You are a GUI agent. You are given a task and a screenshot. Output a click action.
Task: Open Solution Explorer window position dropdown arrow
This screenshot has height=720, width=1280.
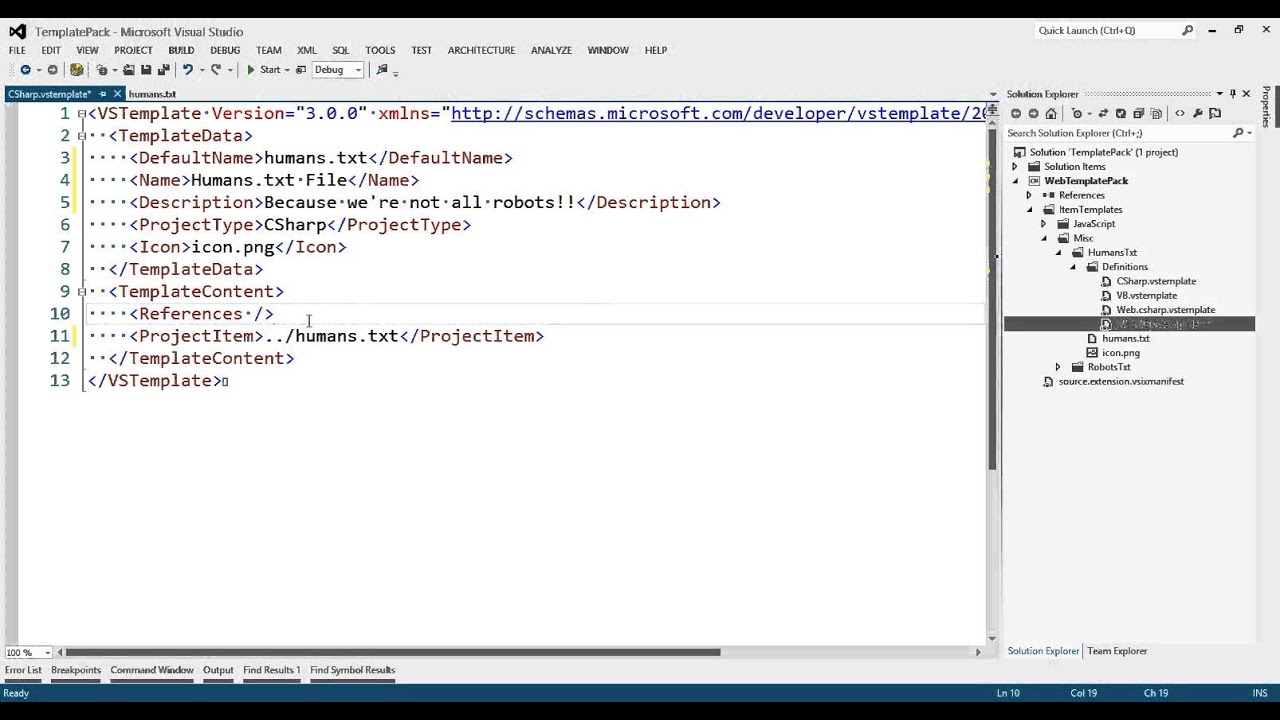(1219, 94)
